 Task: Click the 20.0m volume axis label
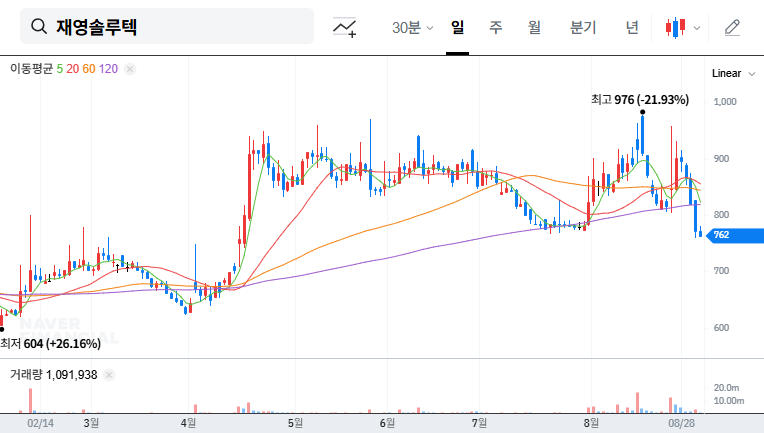726,388
